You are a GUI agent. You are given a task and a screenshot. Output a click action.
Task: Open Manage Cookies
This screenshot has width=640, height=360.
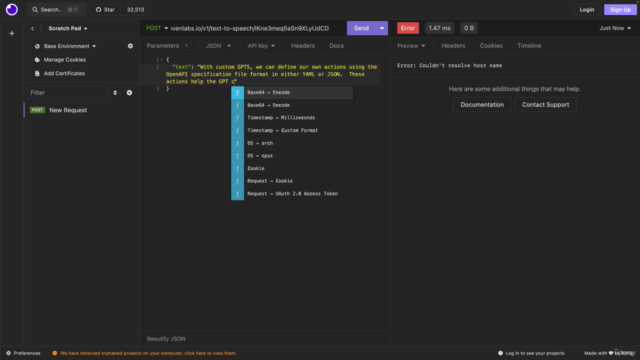click(x=60, y=60)
